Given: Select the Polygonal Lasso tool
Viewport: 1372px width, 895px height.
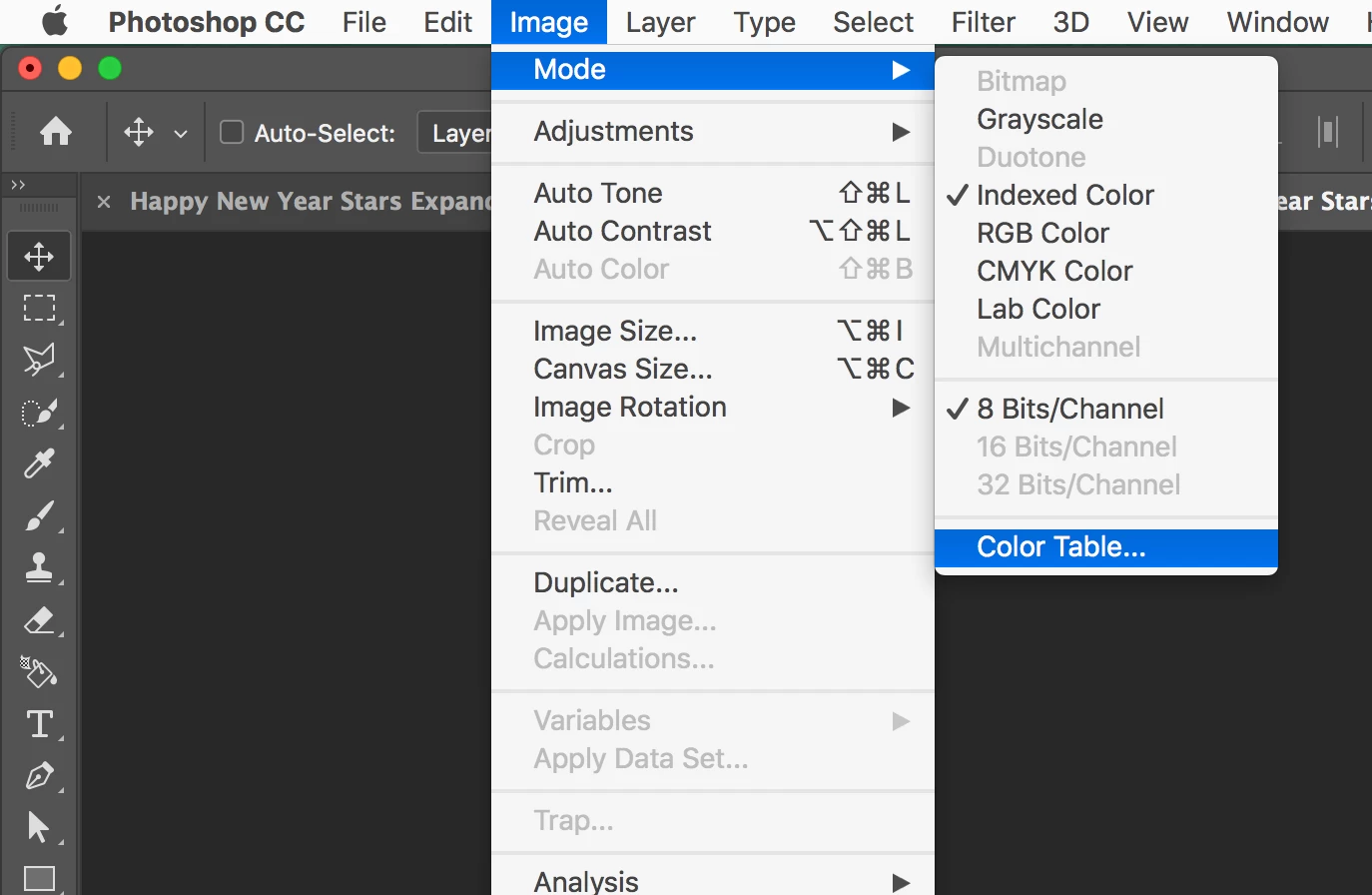Looking at the screenshot, I should point(39,360).
